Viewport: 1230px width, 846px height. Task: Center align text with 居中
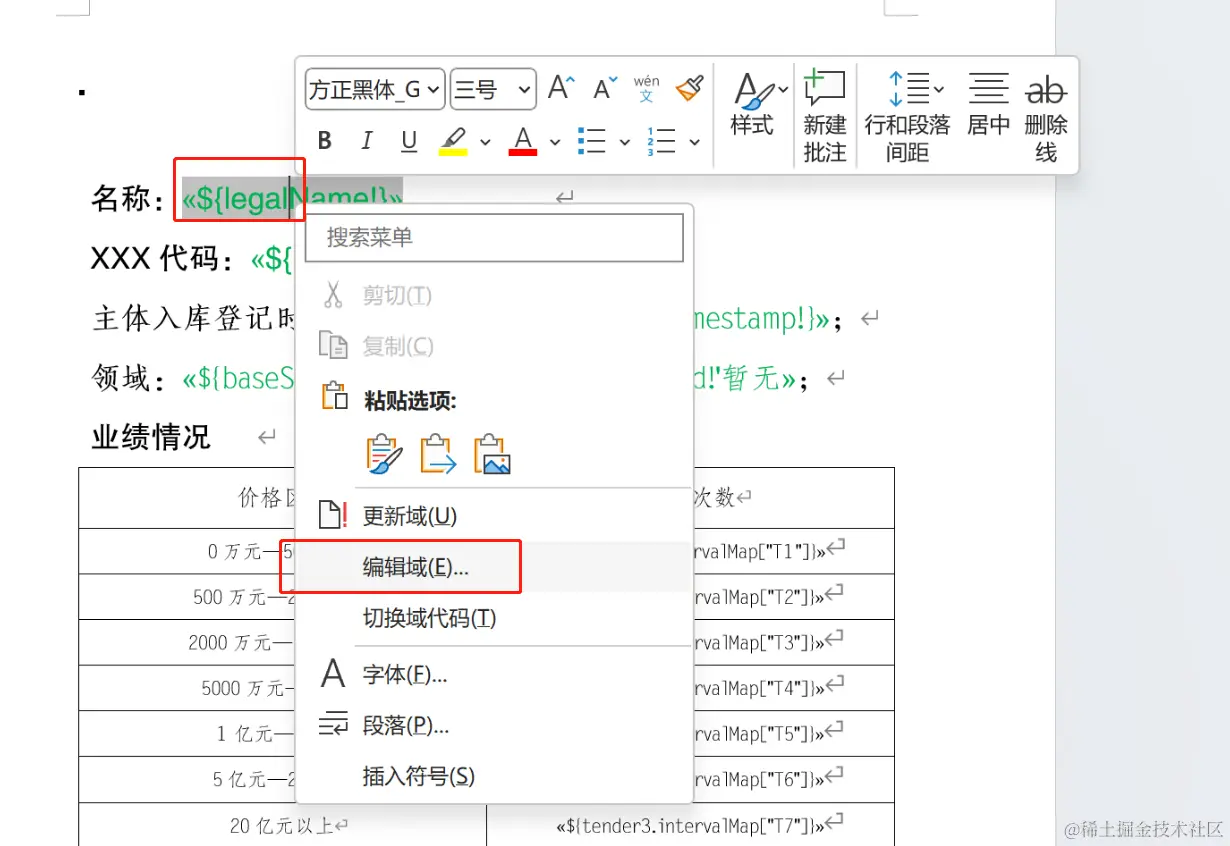point(988,105)
